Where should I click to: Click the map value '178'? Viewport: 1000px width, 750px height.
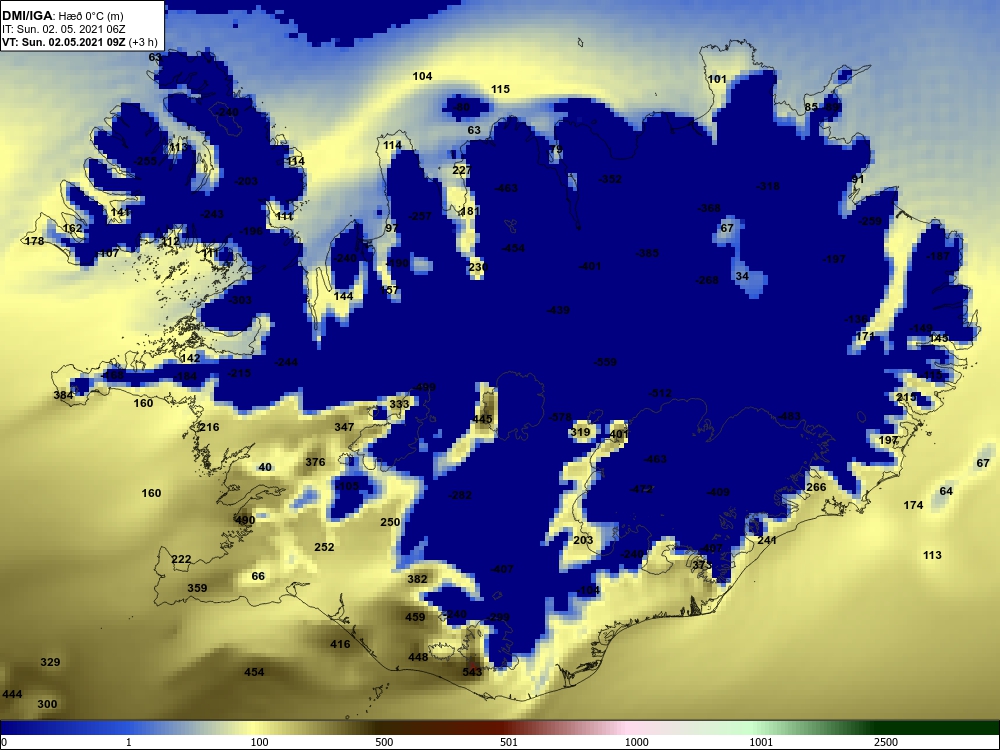tap(34, 241)
